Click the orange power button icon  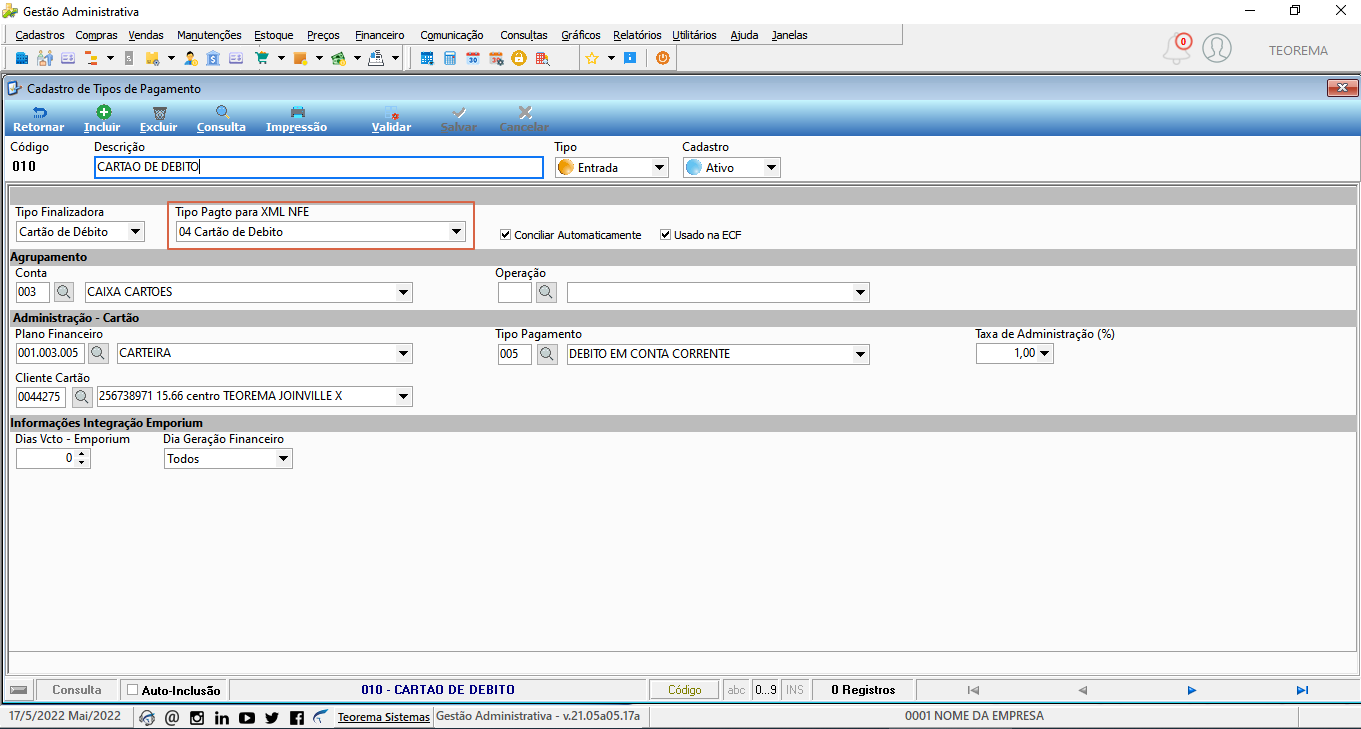(662, 58)
